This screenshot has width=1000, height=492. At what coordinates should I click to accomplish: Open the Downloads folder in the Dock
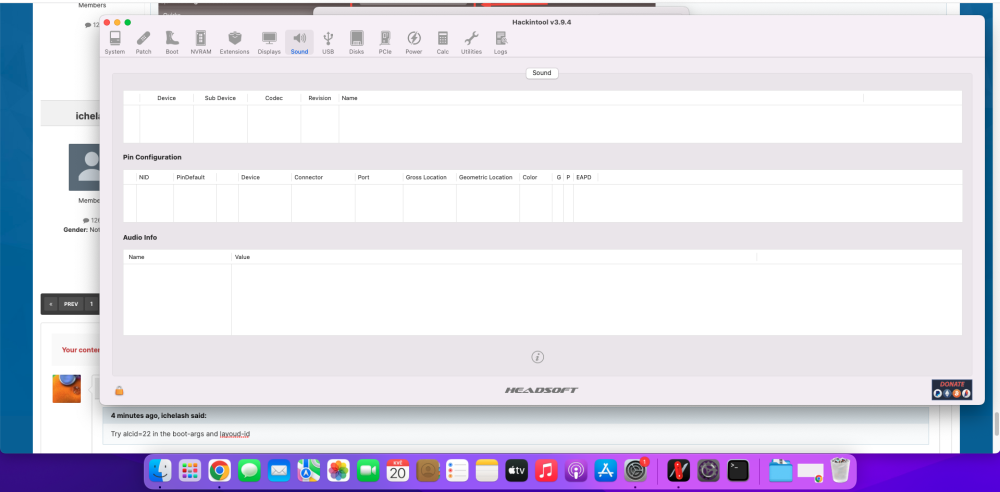pyautogui.click(x=781, y=471)
